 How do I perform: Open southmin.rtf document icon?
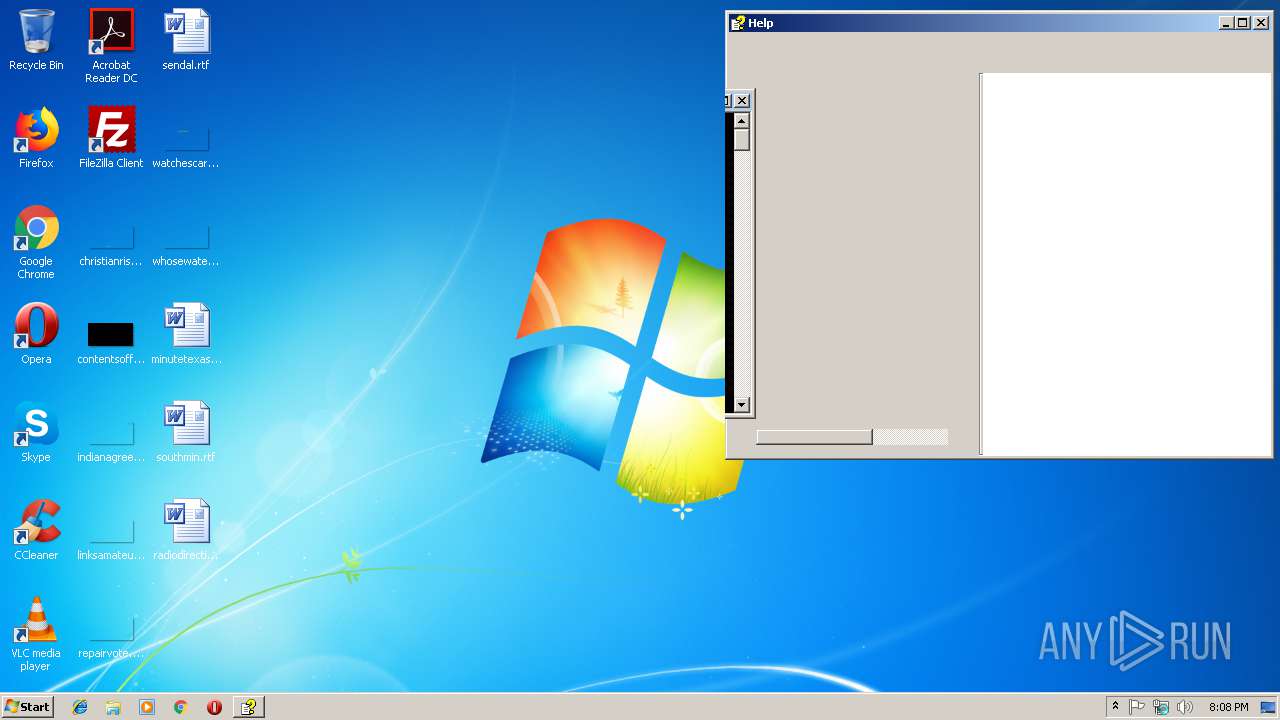pos(186,432)
